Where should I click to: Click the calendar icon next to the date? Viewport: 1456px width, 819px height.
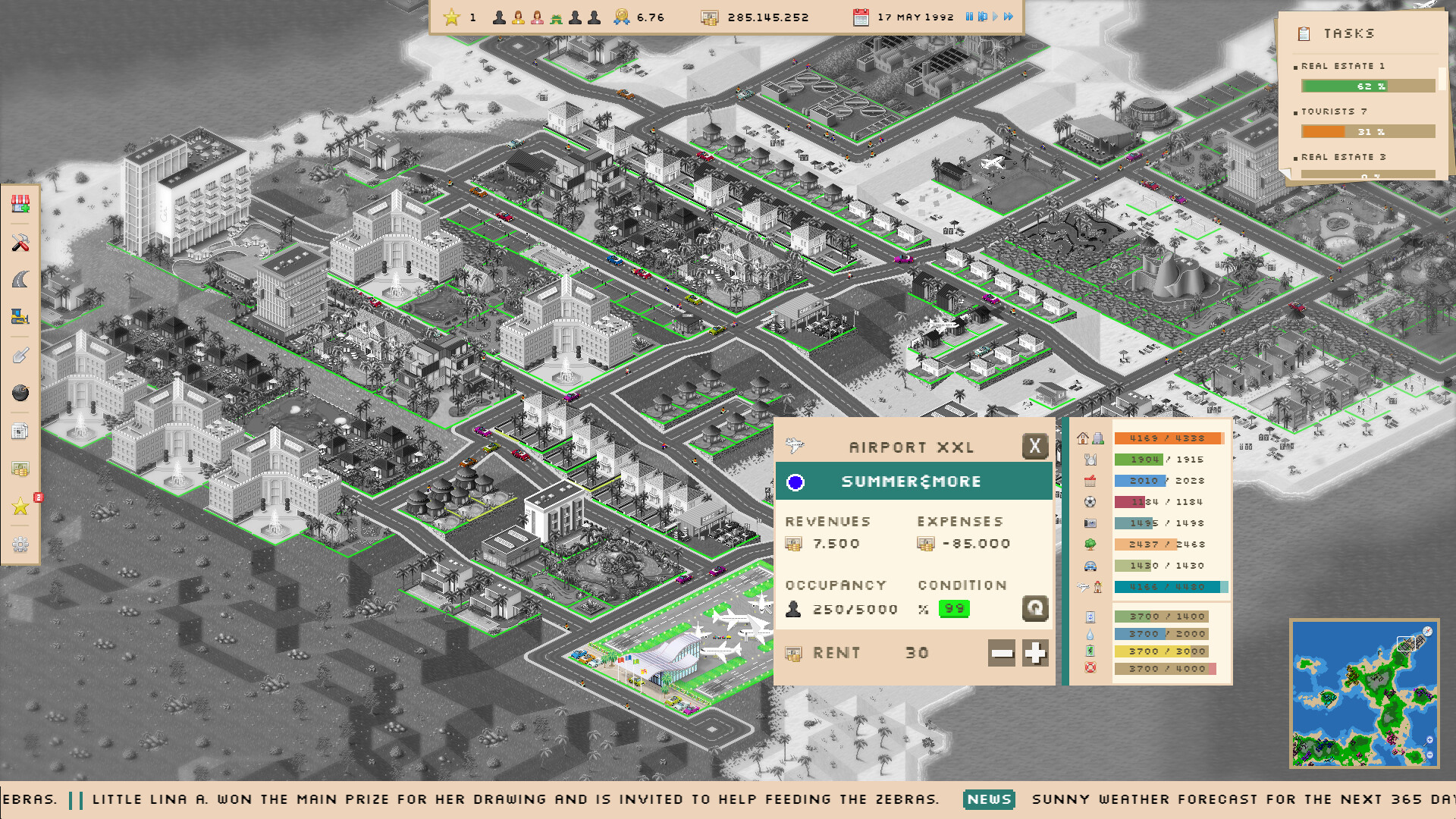(861, 16)
